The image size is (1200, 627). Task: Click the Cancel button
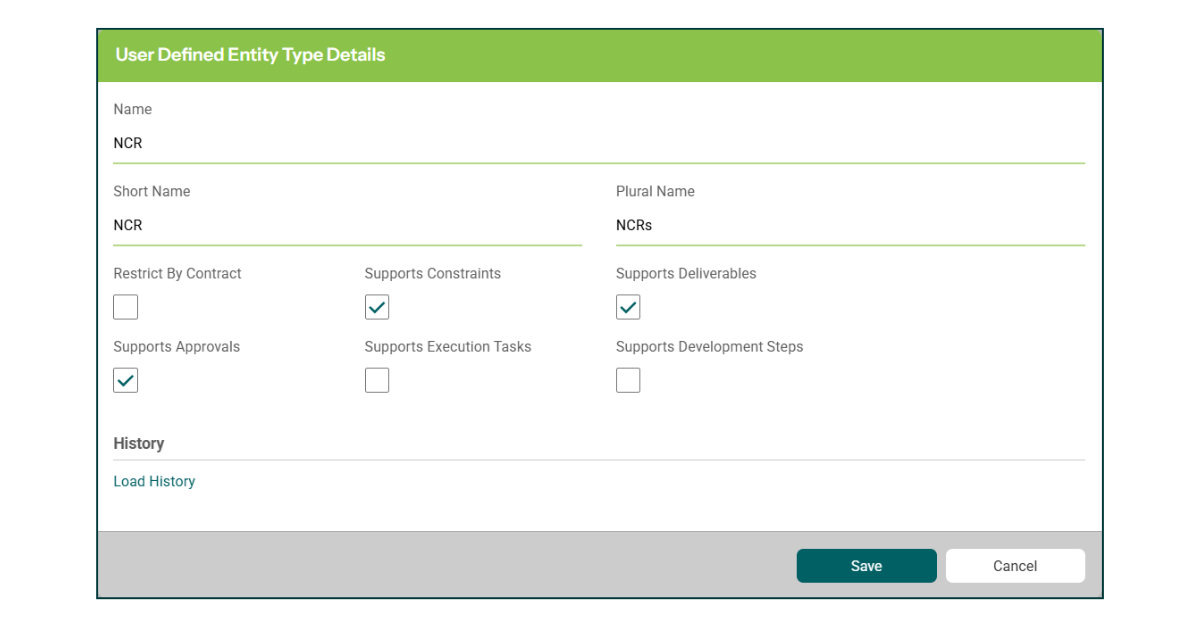[x=1015, y=566]
